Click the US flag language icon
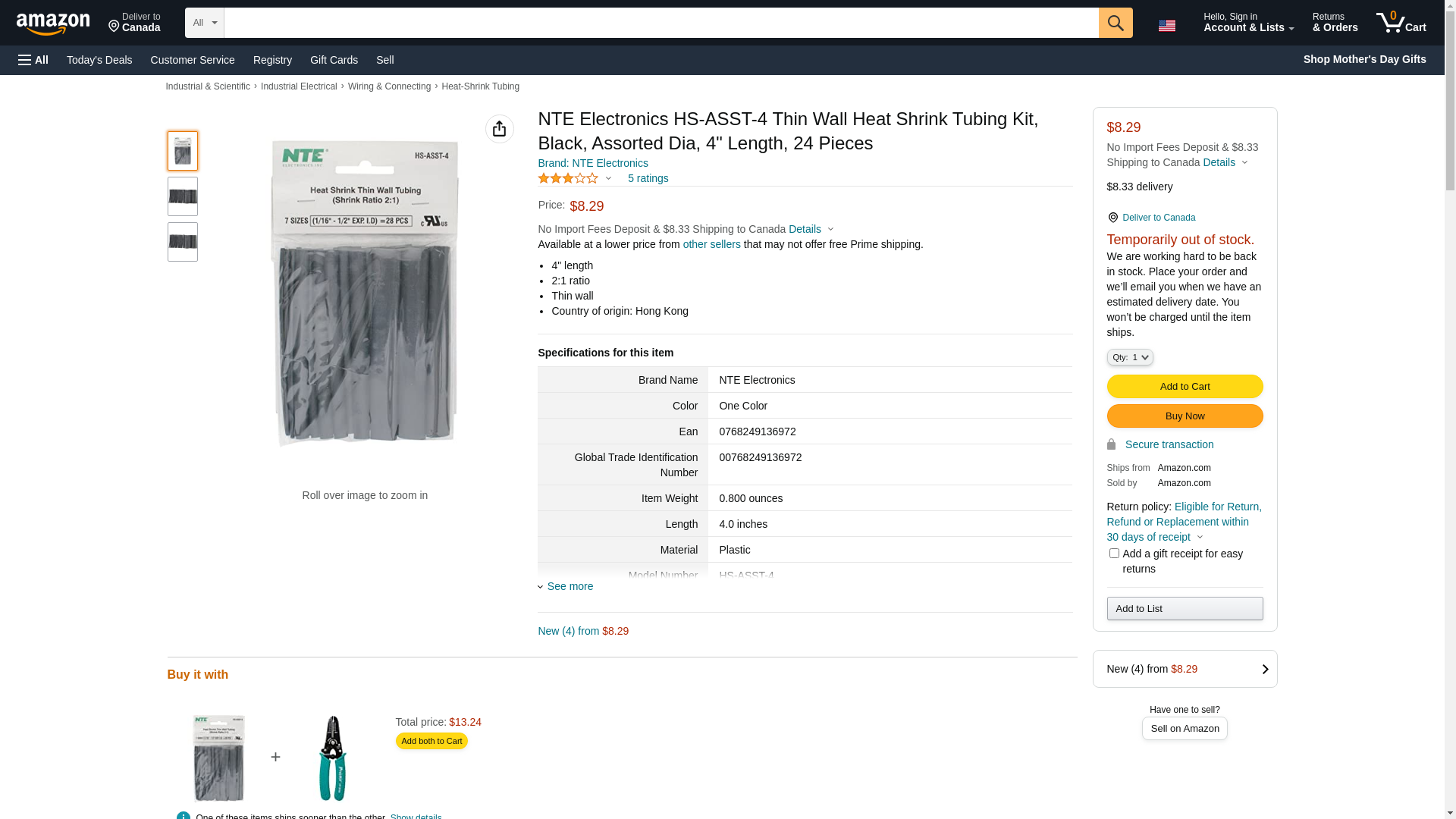This screenshot has width=1456, height=819. (x=1166, y=26)
